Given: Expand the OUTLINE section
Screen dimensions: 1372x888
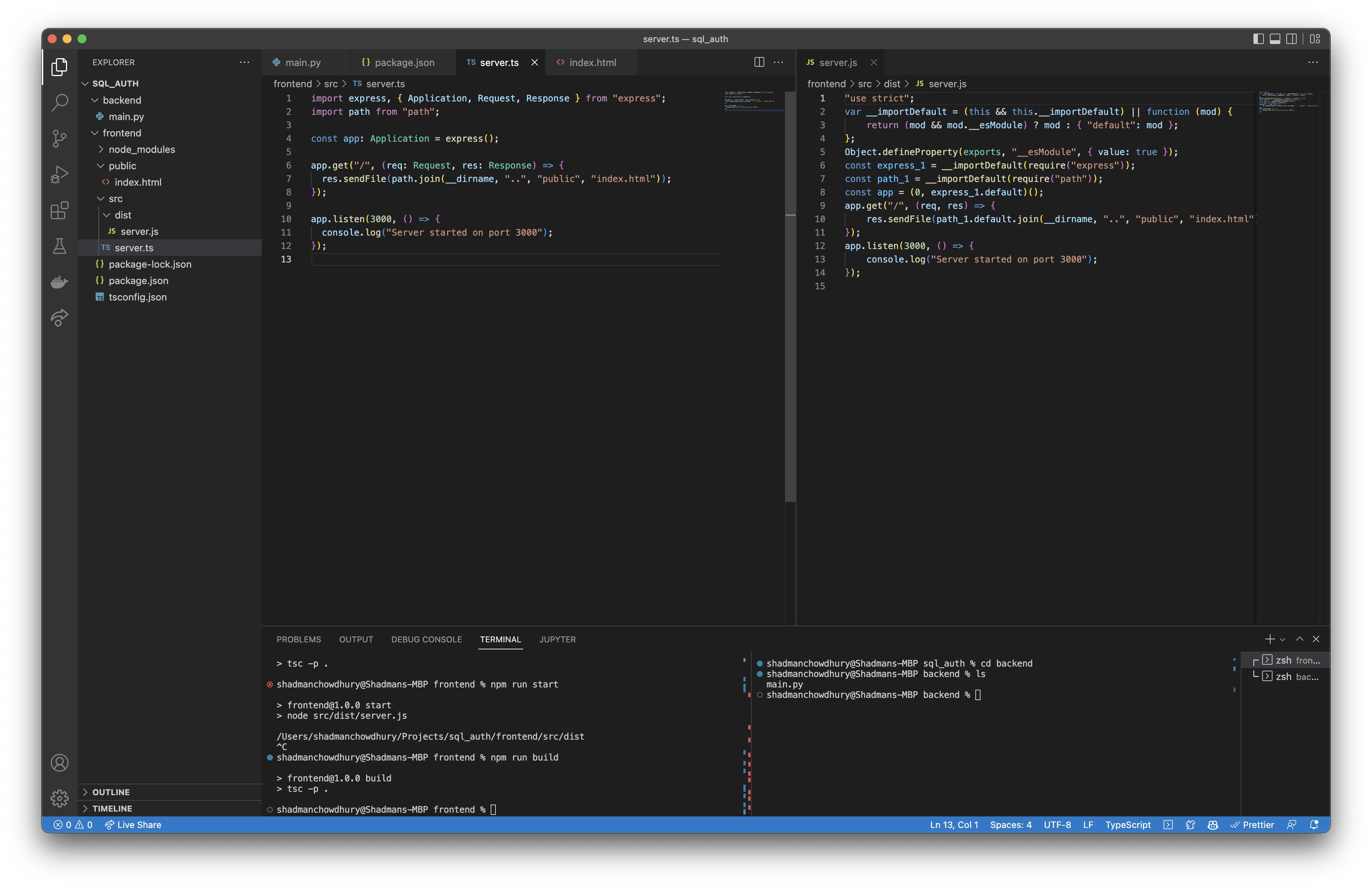Looking at the screenshot, I should [170, 792].
